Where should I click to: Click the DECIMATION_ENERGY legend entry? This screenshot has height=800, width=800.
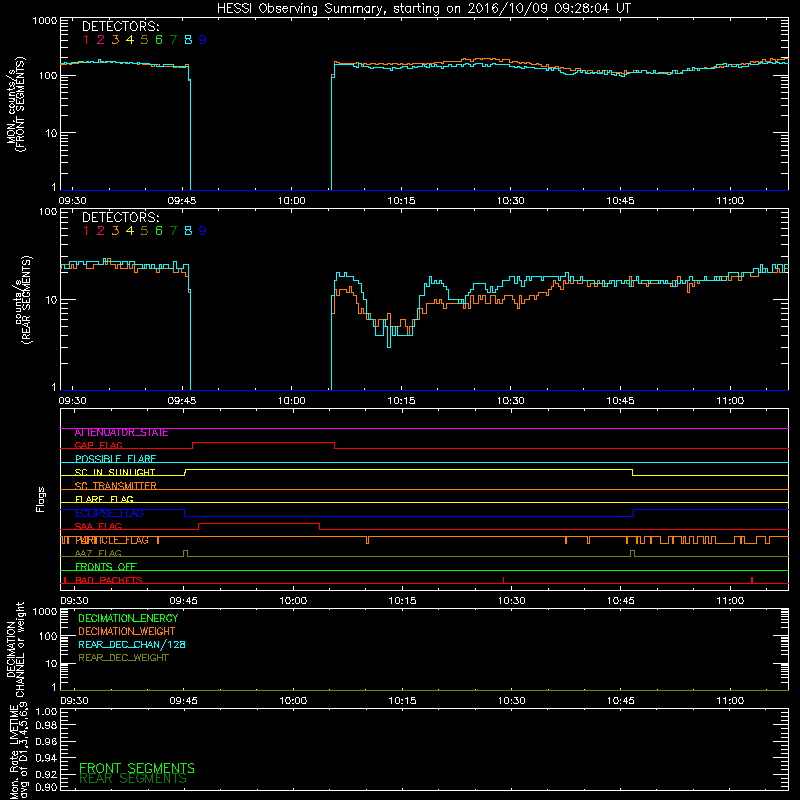click(128, 618)
